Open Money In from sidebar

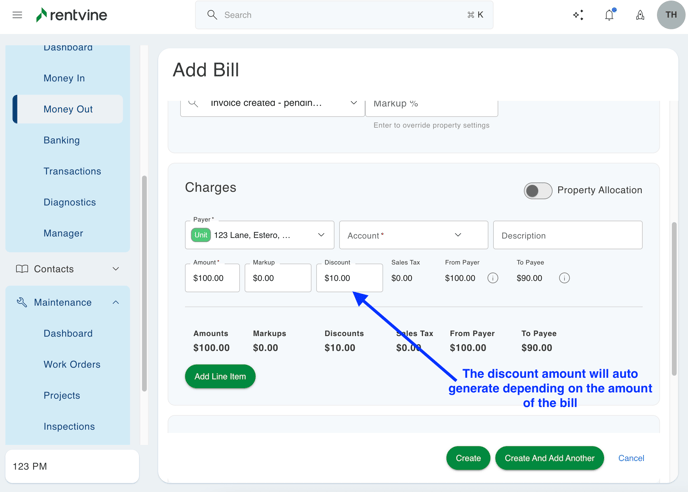[x=64, y=78]
